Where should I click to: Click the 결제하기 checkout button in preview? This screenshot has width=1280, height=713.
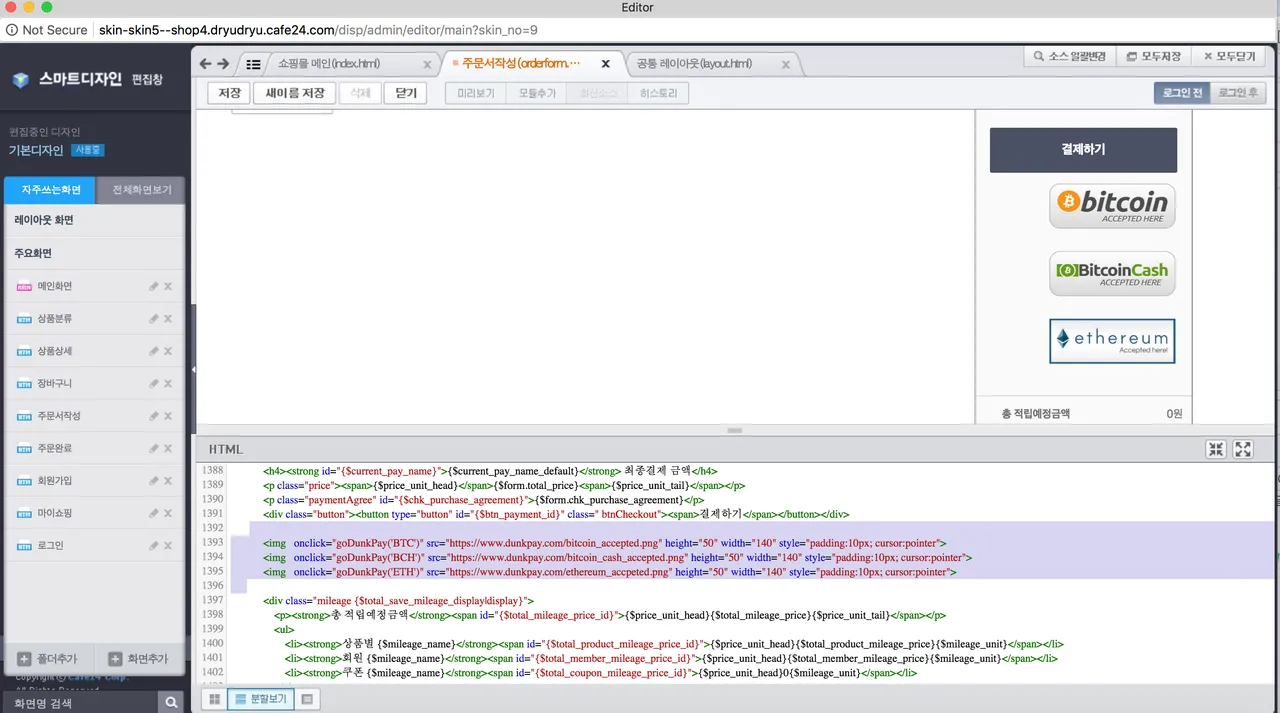coord(1083,150)
